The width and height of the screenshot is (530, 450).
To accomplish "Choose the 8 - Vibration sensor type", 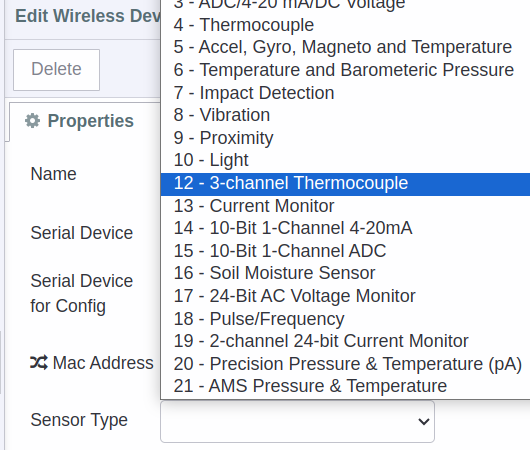I will click(345, 115).
